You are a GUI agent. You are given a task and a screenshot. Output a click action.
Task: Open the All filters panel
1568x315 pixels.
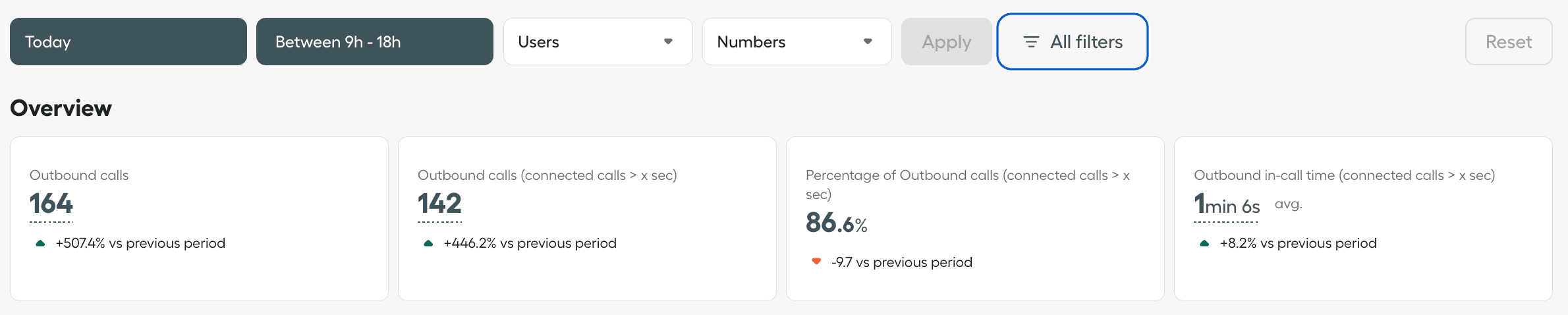click(1073, 42)
